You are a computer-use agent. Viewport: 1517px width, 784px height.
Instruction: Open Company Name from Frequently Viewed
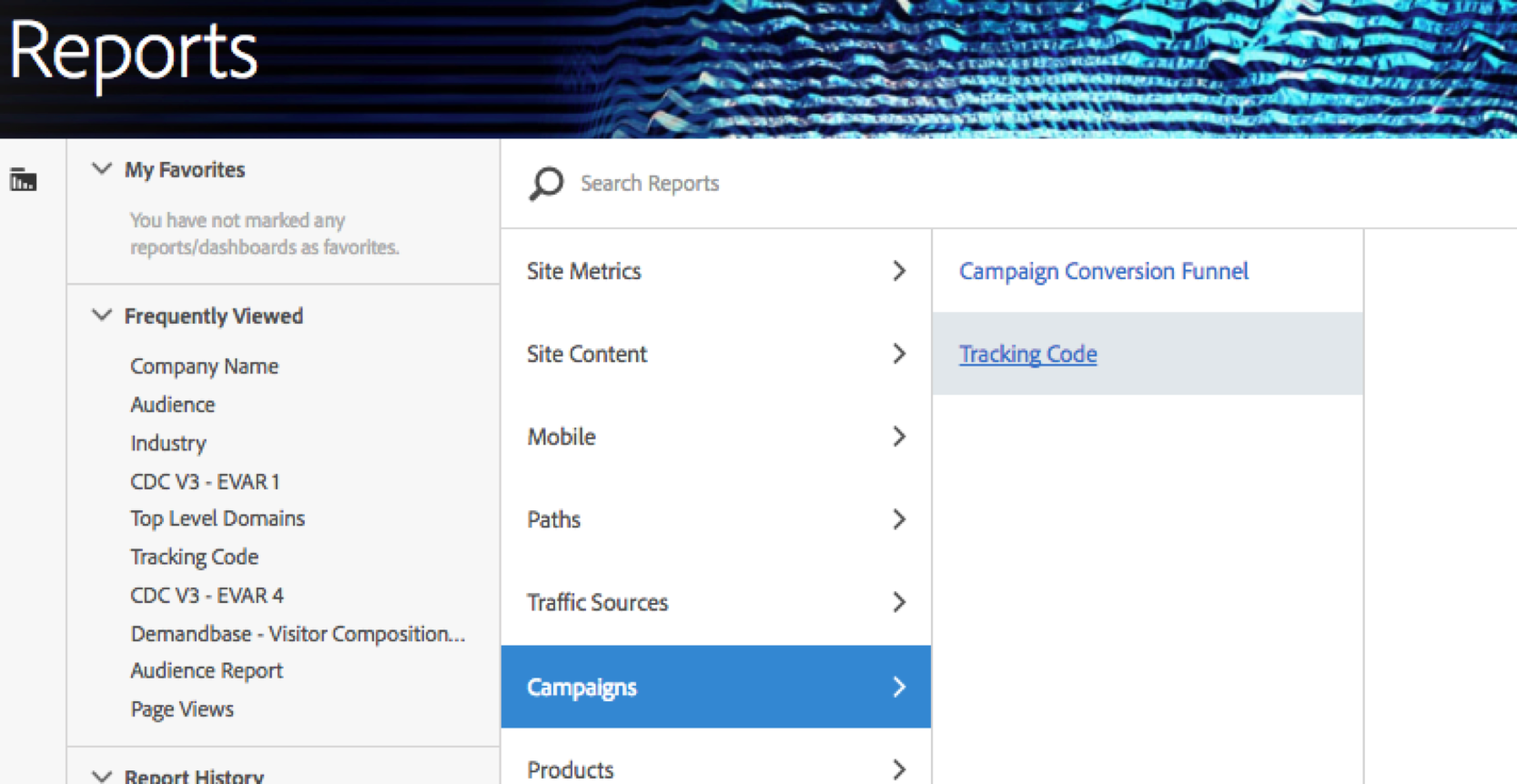(204, 367)
